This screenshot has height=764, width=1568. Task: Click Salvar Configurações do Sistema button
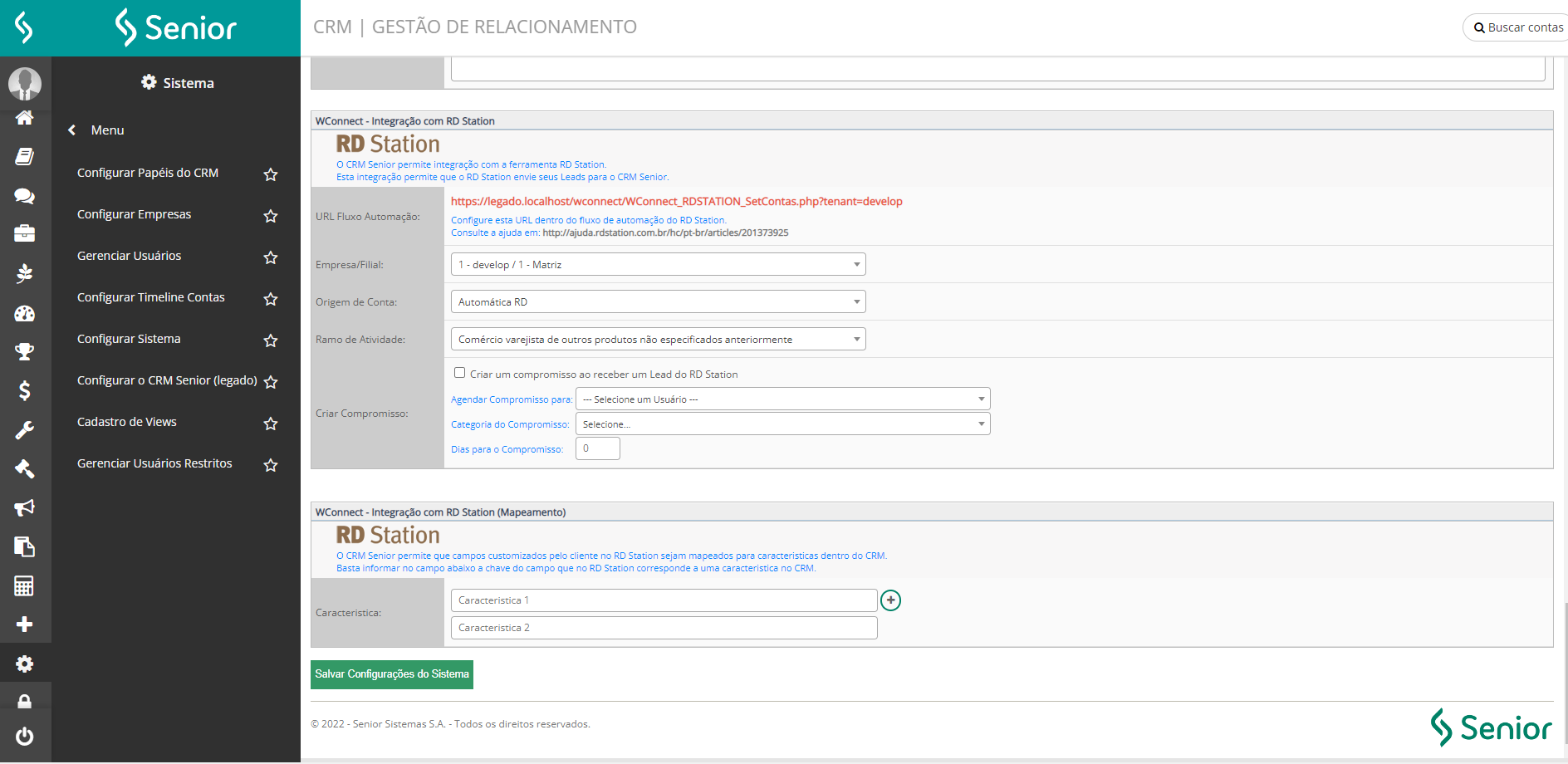click(x=392, y=674)
